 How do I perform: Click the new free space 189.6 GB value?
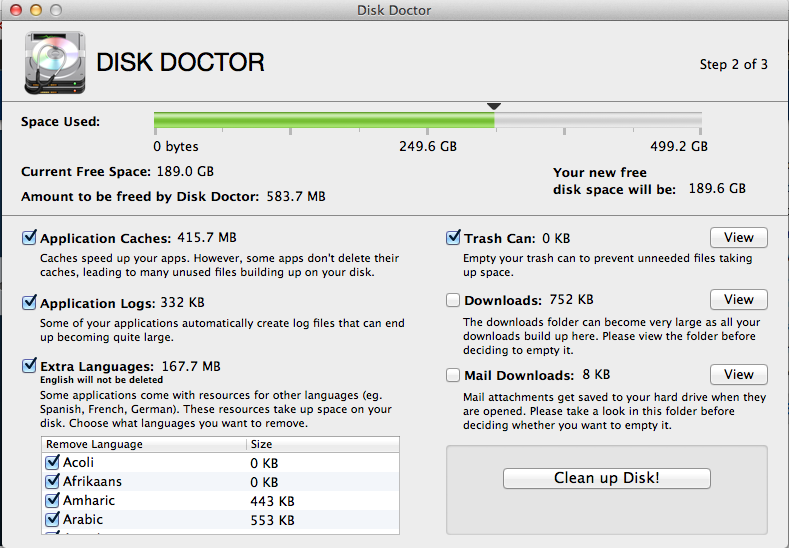pos(717,189)
